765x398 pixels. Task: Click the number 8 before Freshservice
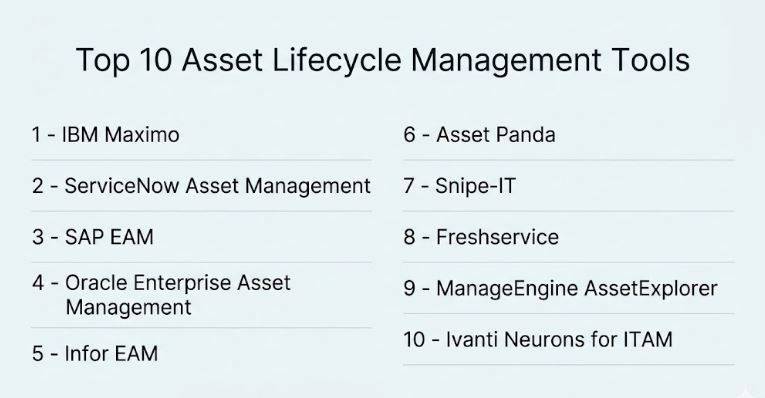click(409, 237)
